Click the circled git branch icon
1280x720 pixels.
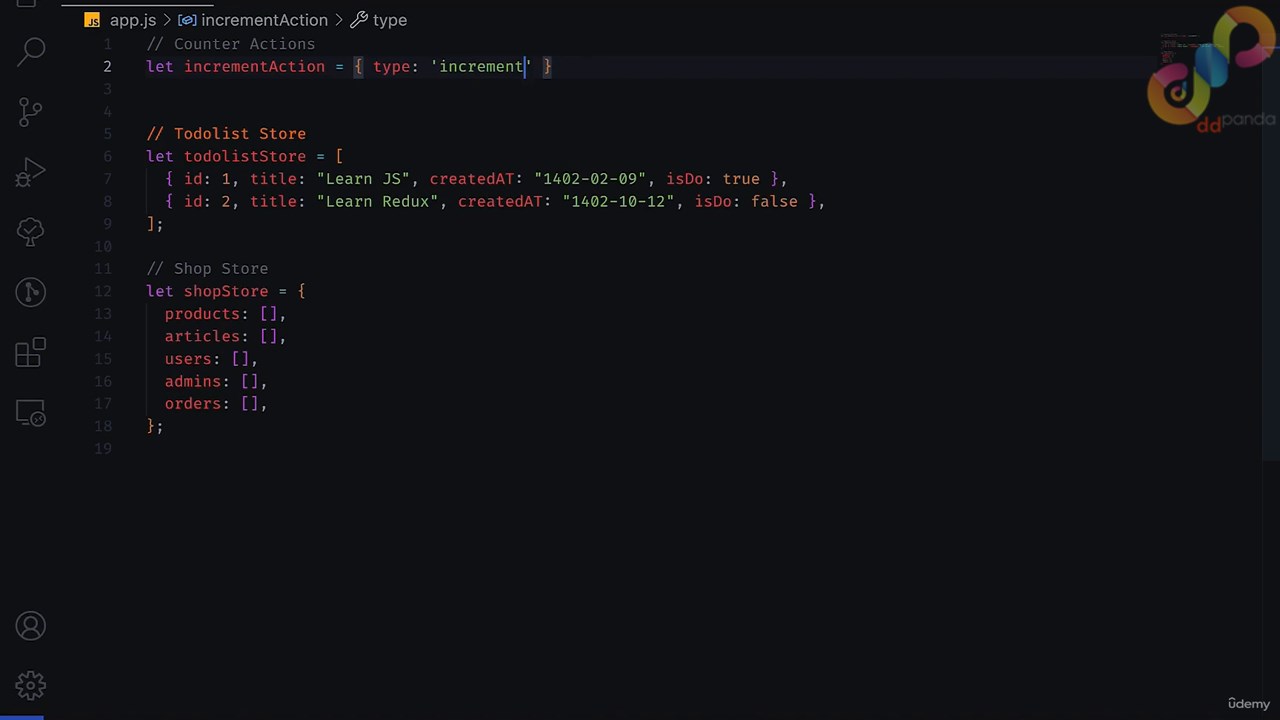[31, 292]
